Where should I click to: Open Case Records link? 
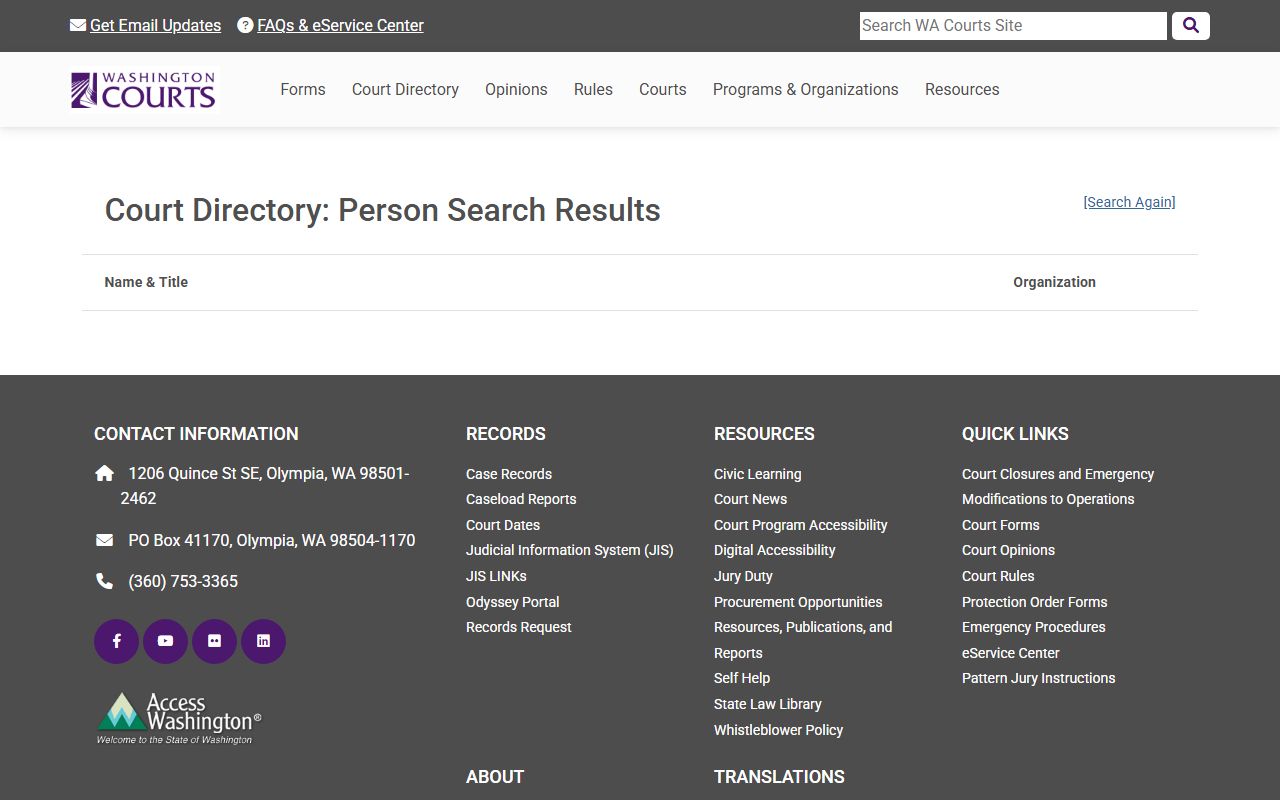point(509,474)
